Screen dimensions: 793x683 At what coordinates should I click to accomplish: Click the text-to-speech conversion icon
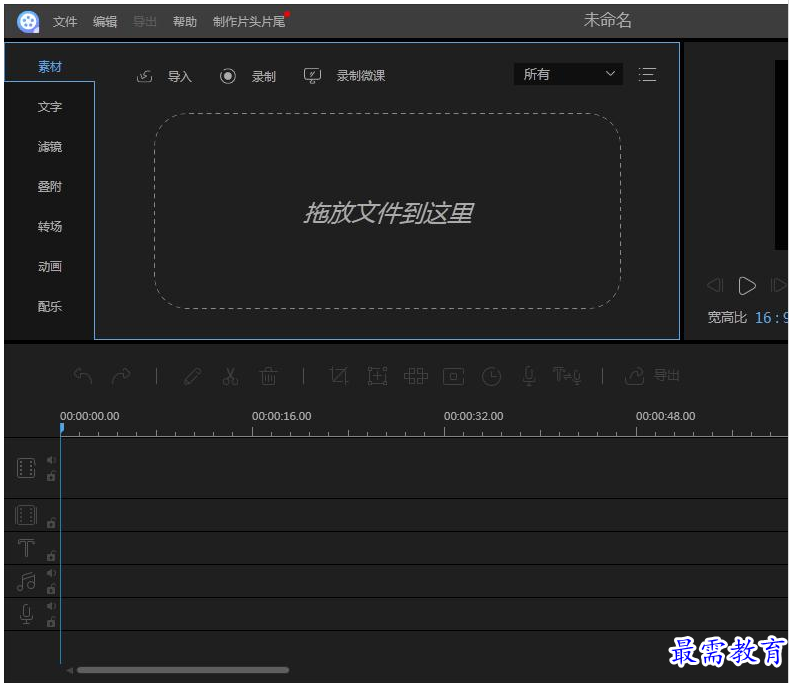pyautogui.click(x=567, y=375)
